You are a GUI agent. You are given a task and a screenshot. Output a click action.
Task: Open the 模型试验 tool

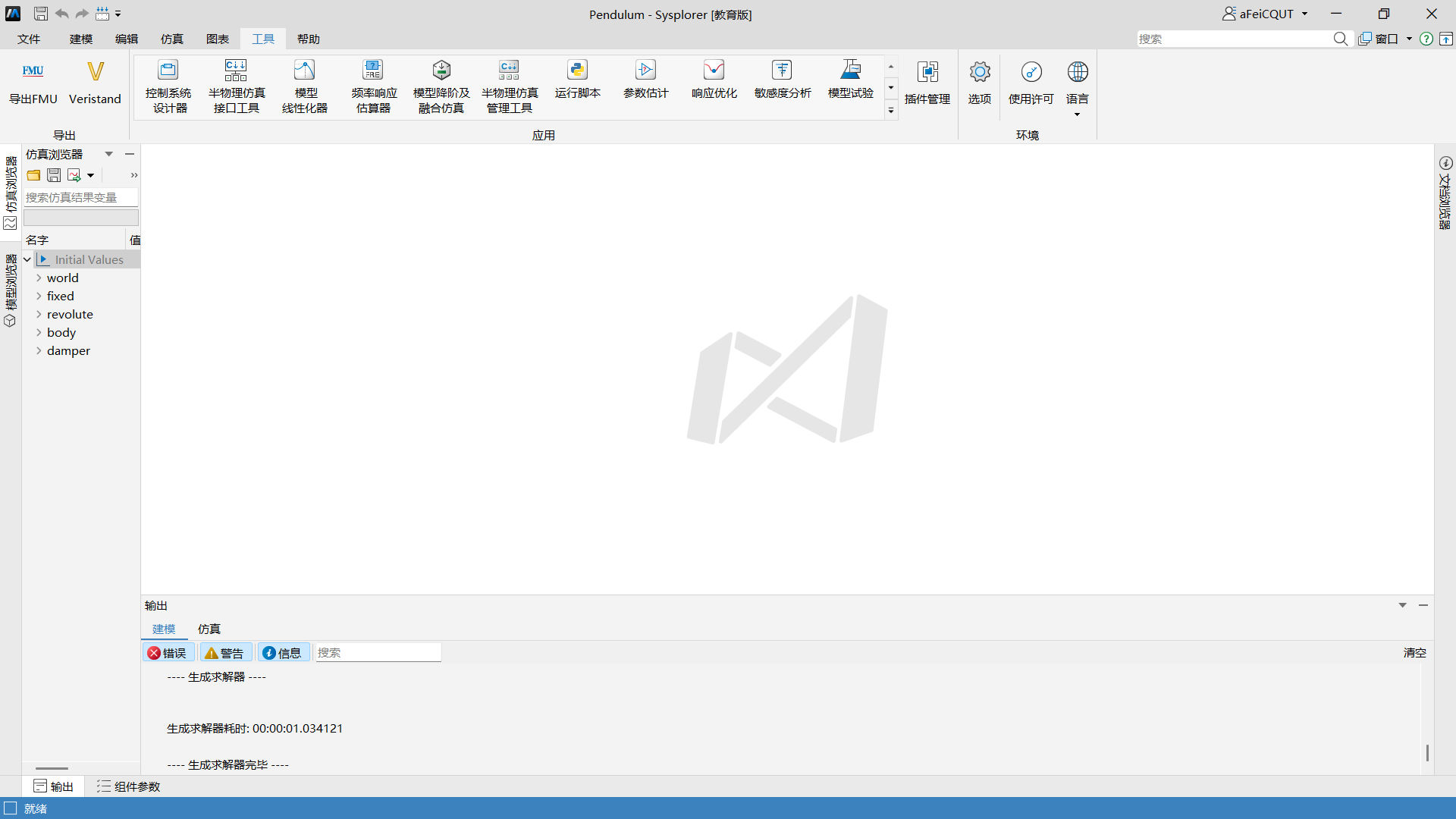coord(851,79)
